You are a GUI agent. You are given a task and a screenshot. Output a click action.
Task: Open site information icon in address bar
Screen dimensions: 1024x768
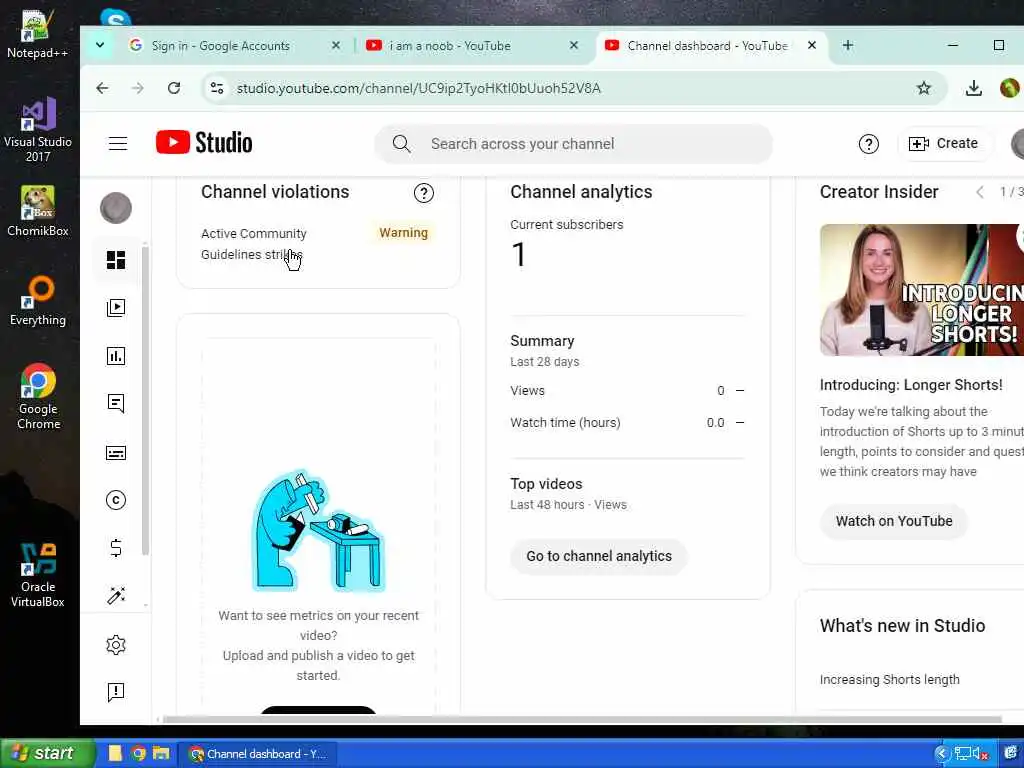[217, 88]
